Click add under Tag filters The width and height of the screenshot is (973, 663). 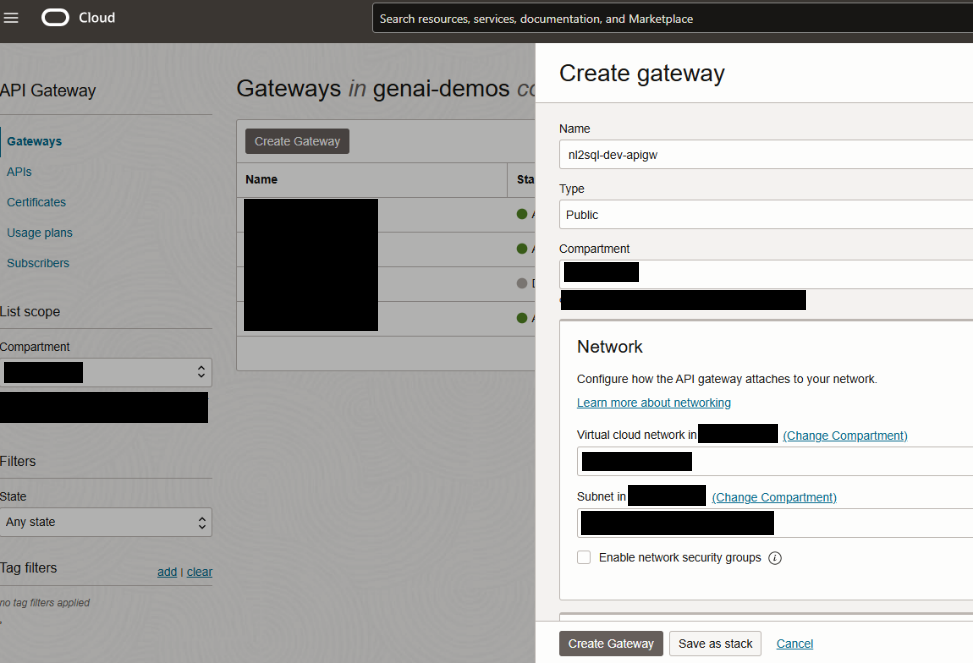coord(166,571)
